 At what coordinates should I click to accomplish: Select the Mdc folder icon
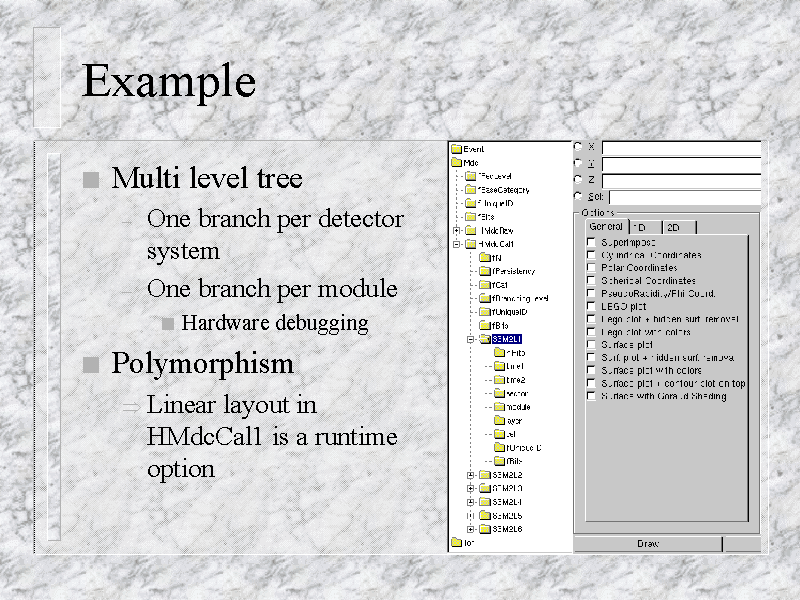[x=456, y=162]
